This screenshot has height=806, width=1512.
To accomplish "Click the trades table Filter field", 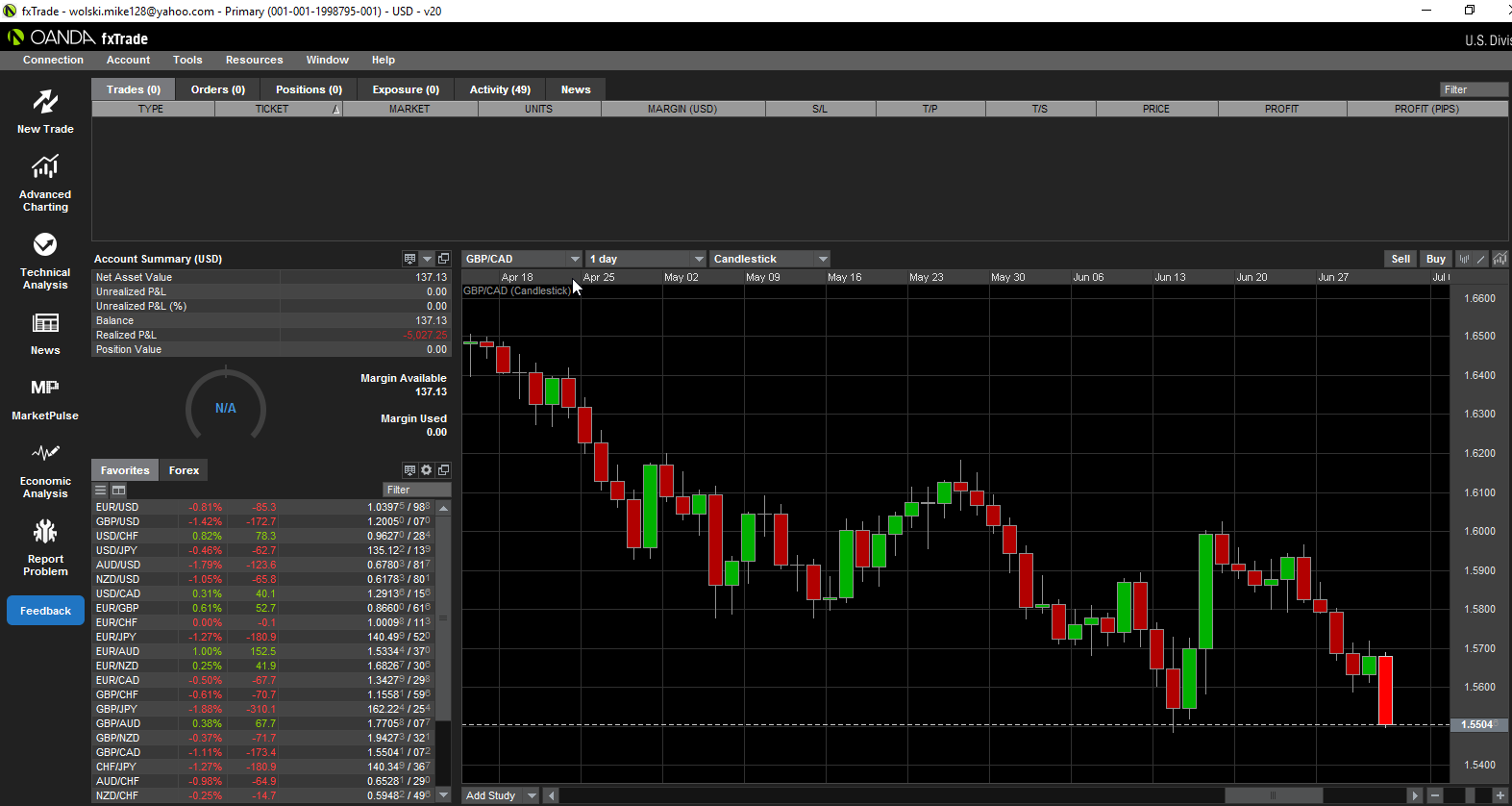I will click(1474, 89).
